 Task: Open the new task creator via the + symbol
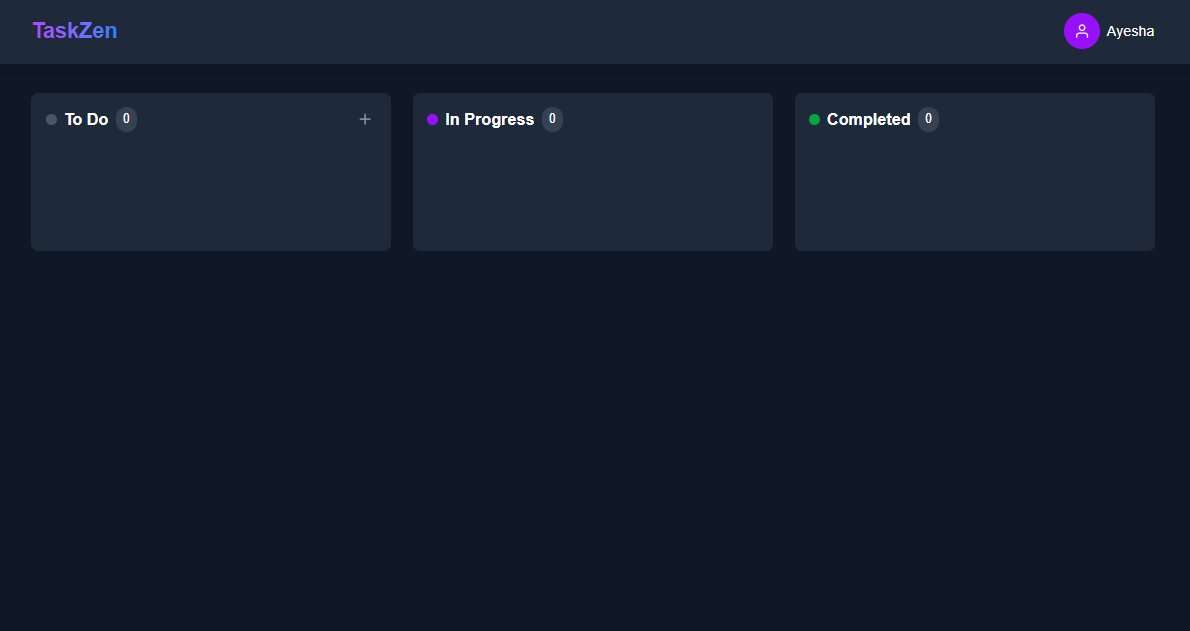[x=365, y=119]
